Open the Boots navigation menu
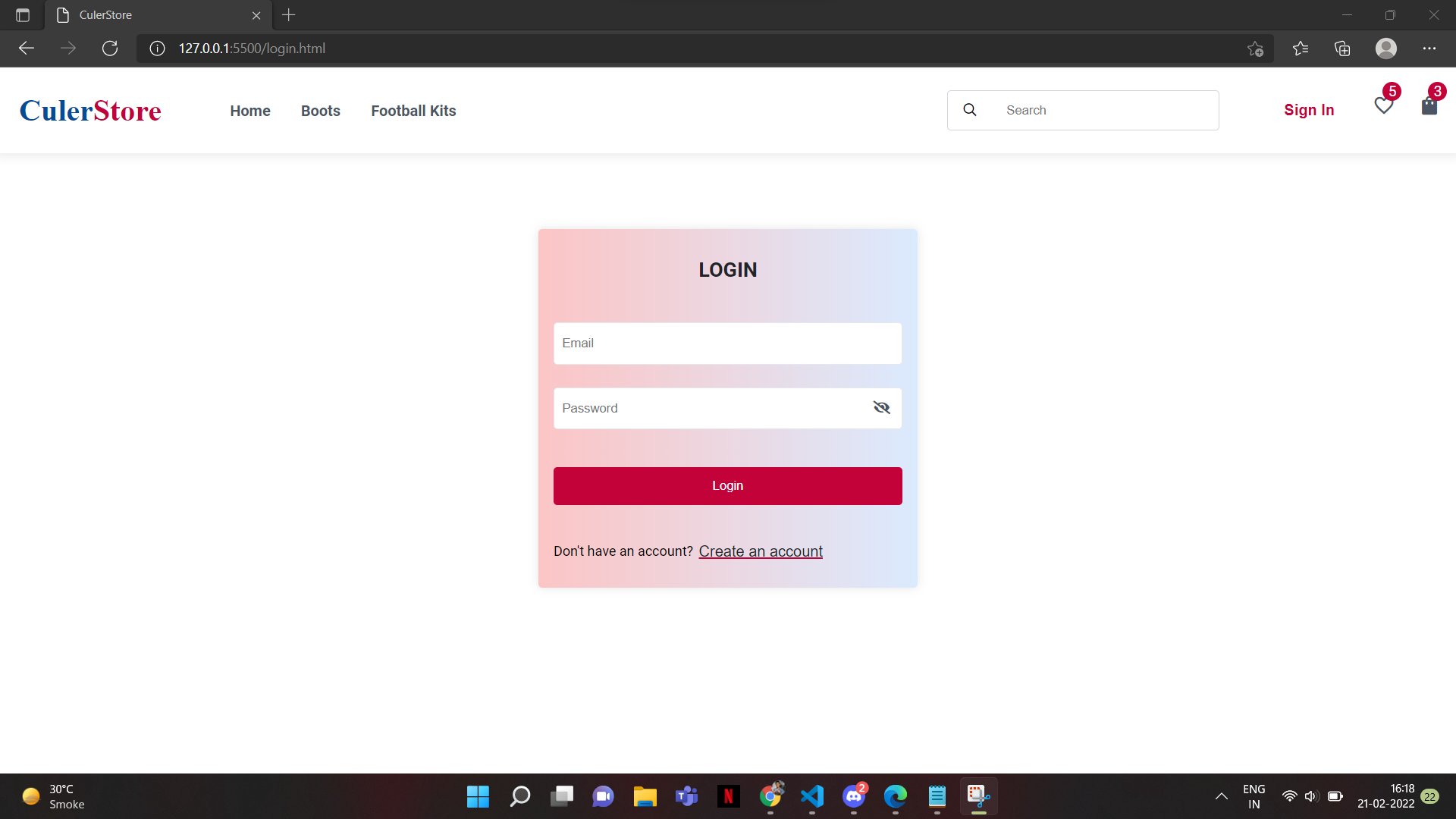1456x819 pixels. pos(320,111)
